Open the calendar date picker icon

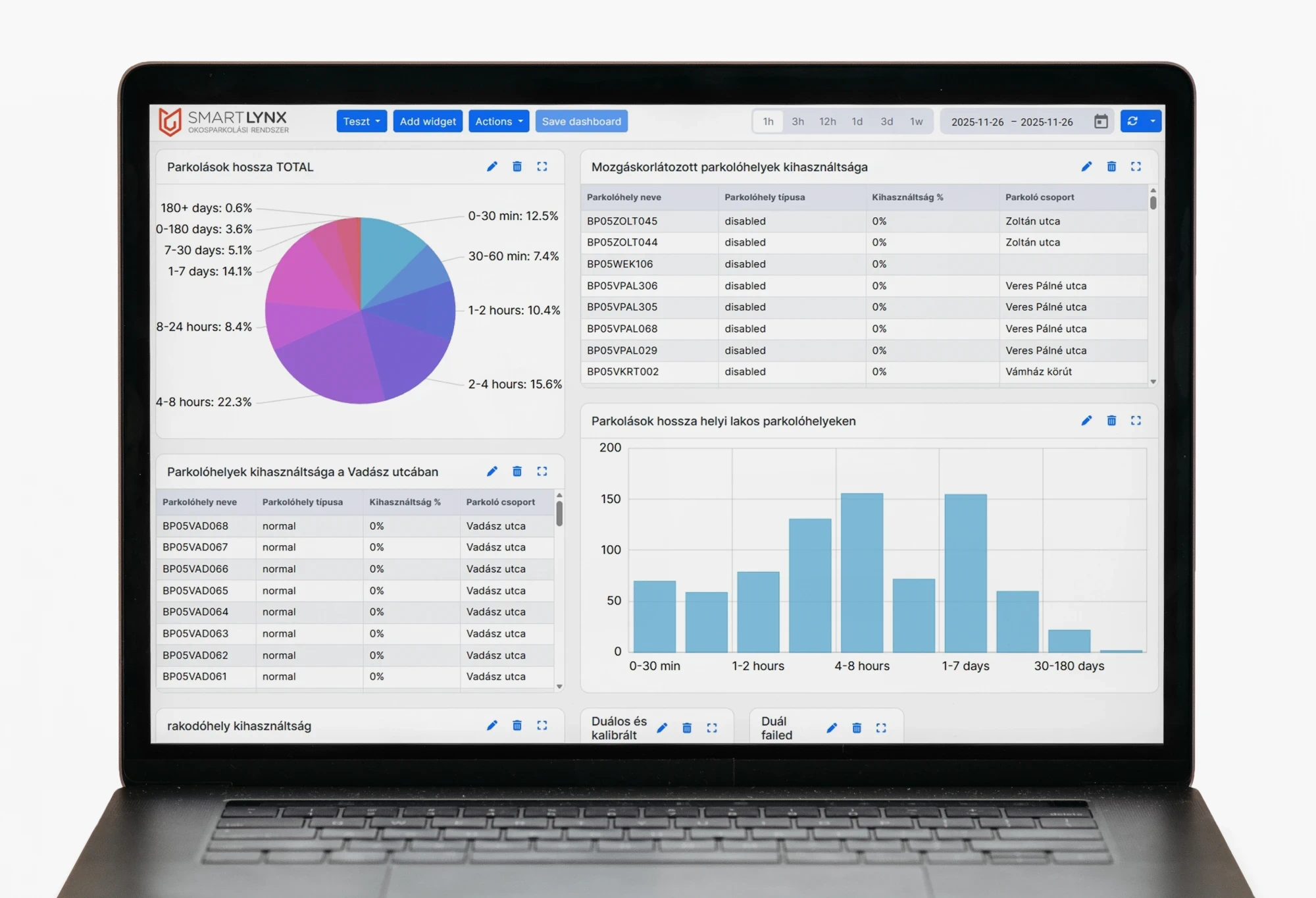(x=1101, y=122)
